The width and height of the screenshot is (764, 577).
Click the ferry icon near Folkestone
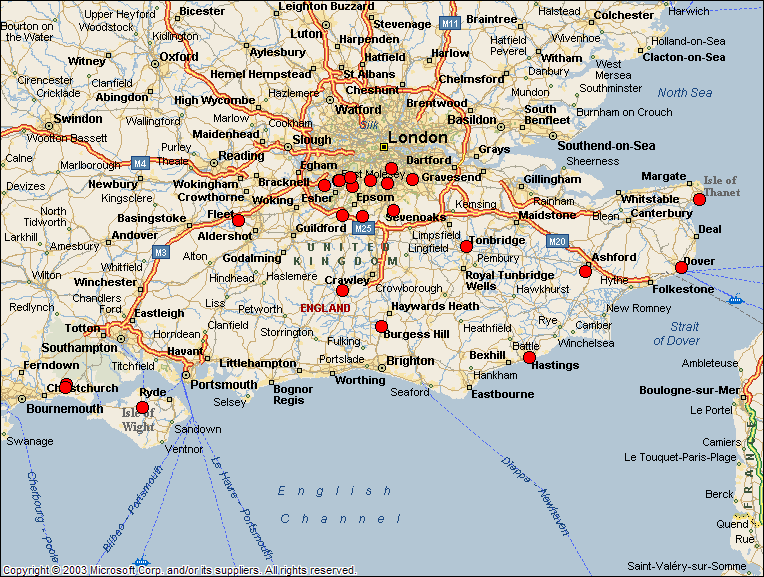coord(736,298)
